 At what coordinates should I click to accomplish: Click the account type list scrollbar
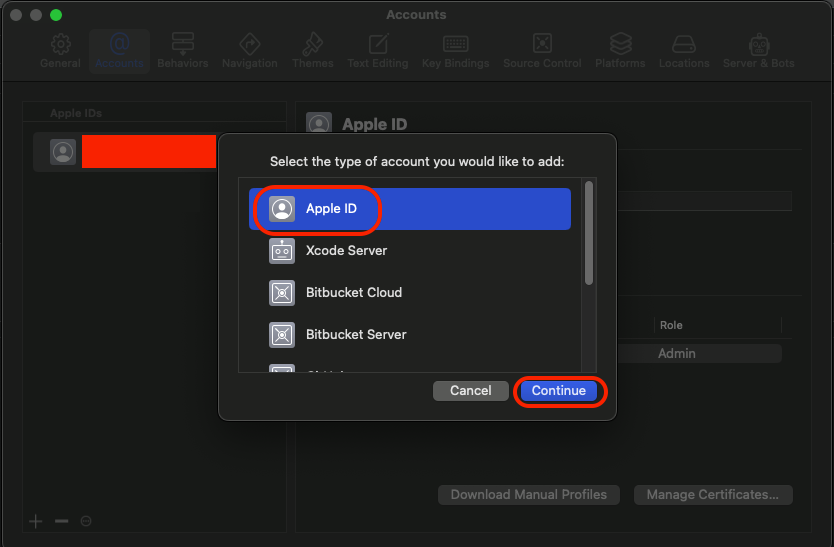[x=589, y=233]
